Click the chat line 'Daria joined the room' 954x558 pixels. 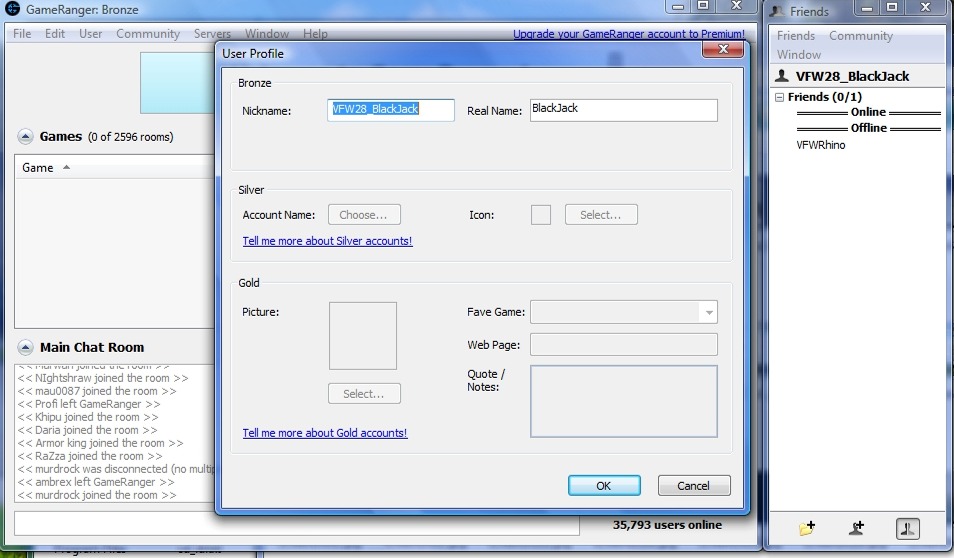click(87, 430)
